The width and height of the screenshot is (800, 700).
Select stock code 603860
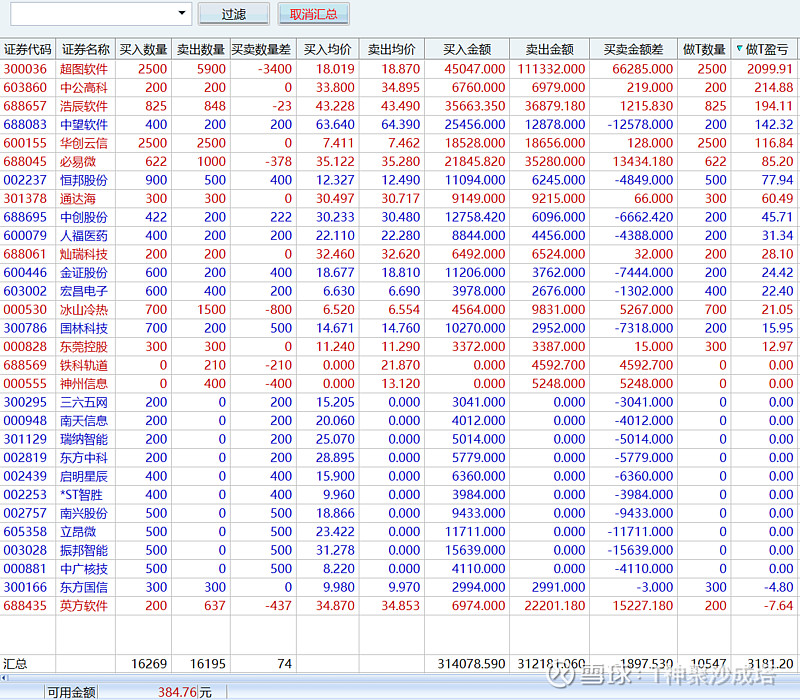(25, 88)
